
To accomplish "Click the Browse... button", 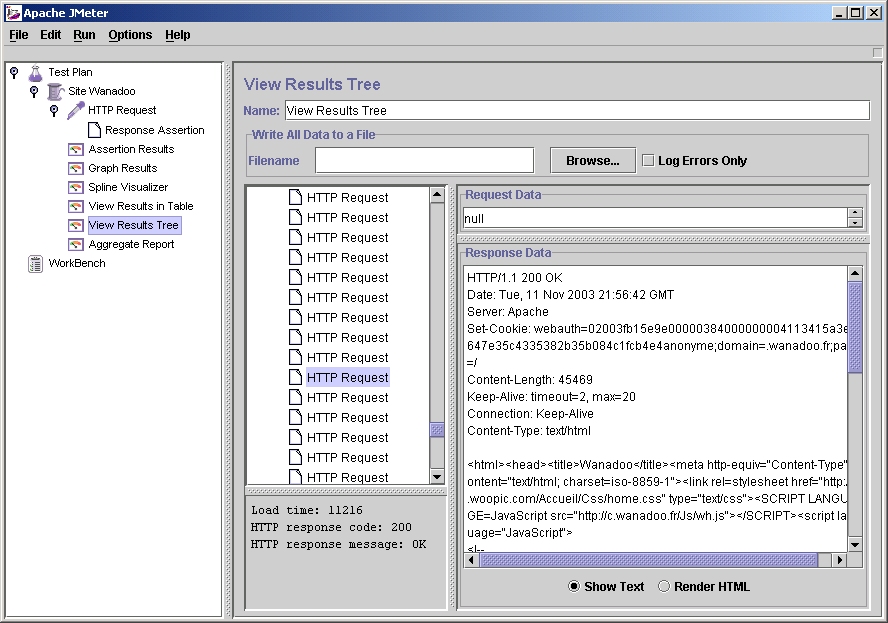I will coord(592,160).
